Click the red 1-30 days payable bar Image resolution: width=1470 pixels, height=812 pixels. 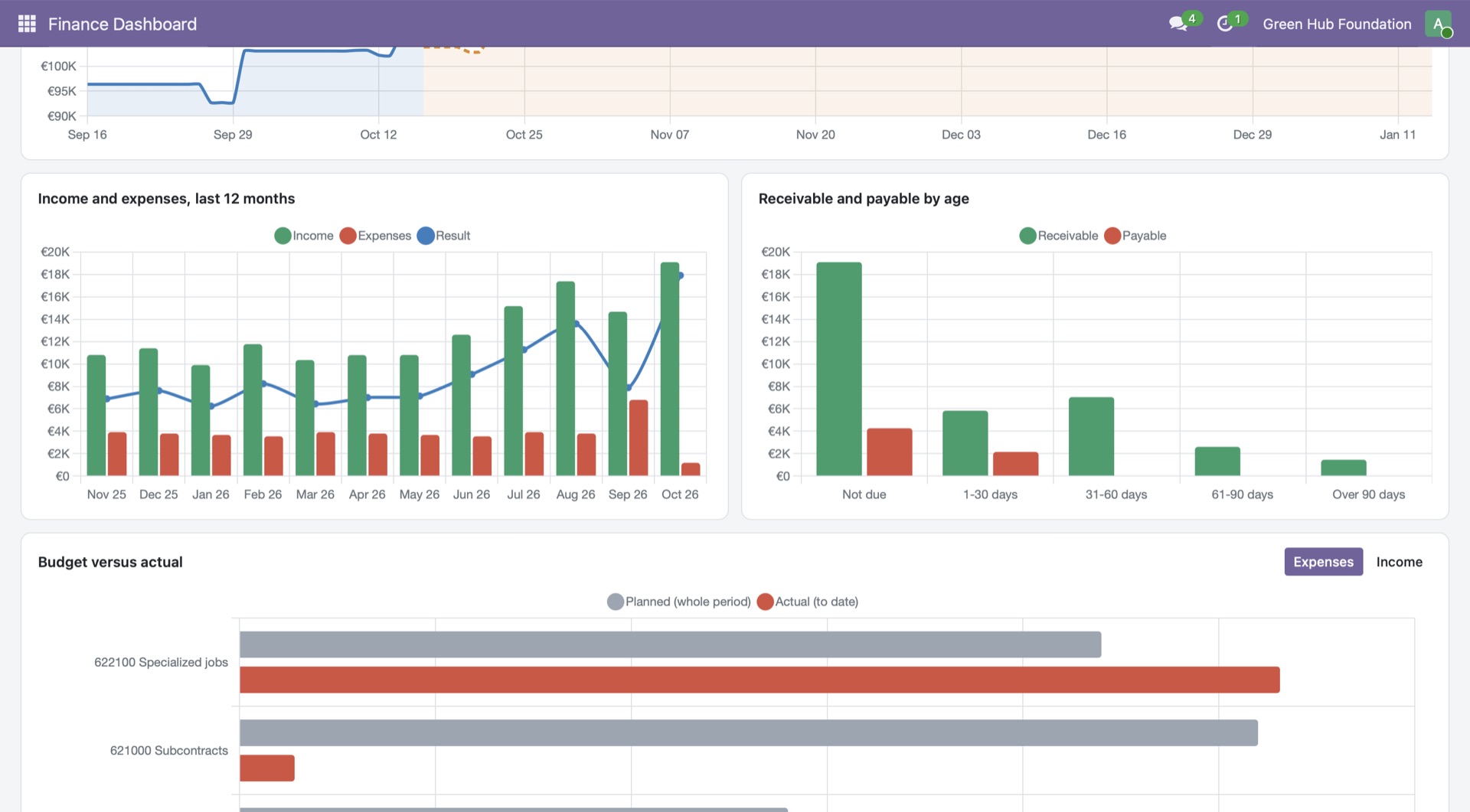click(1016, 464)
